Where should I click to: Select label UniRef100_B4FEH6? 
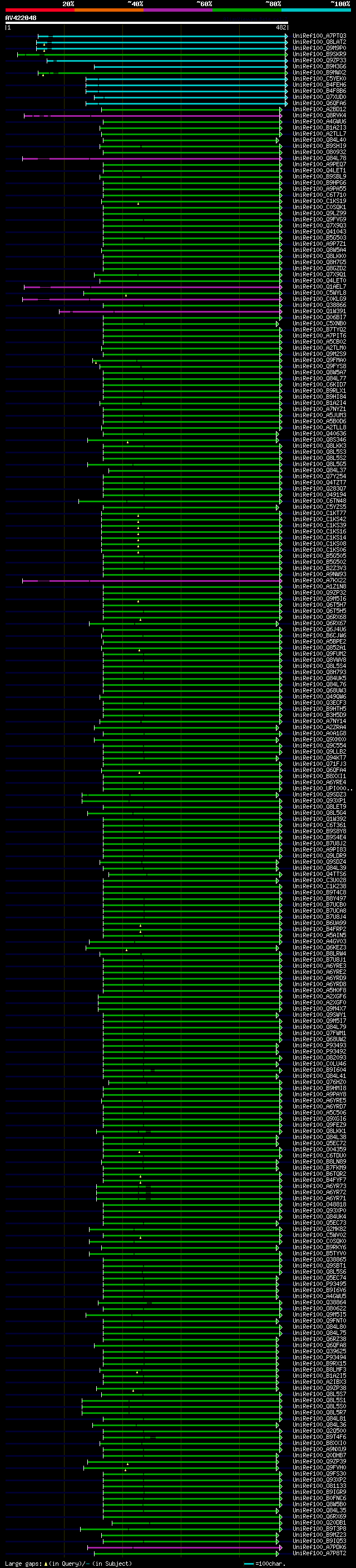pos(319,85)
